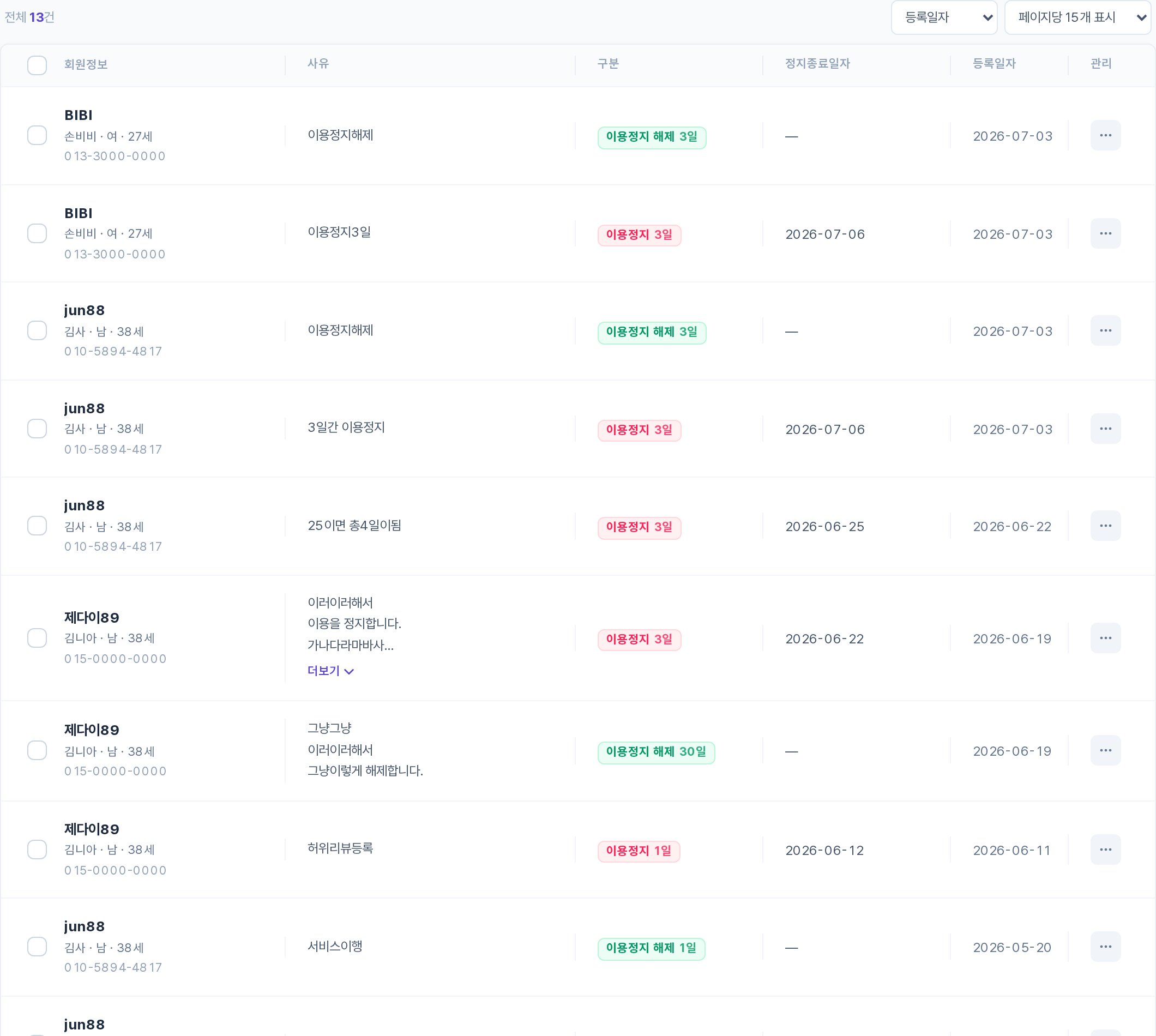Screen dimensions: 1156x1036
Task: Click the 관리 column header
Action: click(x=1101, y=64)
